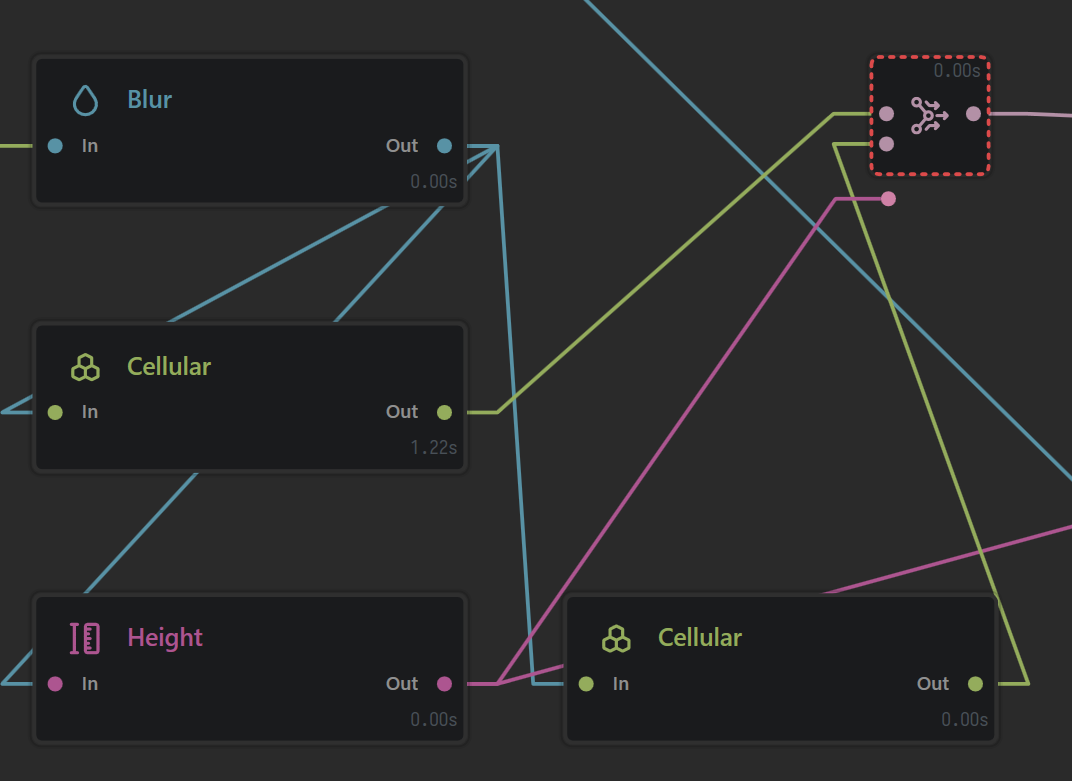Click the Blur node Out port

(444, 146)
